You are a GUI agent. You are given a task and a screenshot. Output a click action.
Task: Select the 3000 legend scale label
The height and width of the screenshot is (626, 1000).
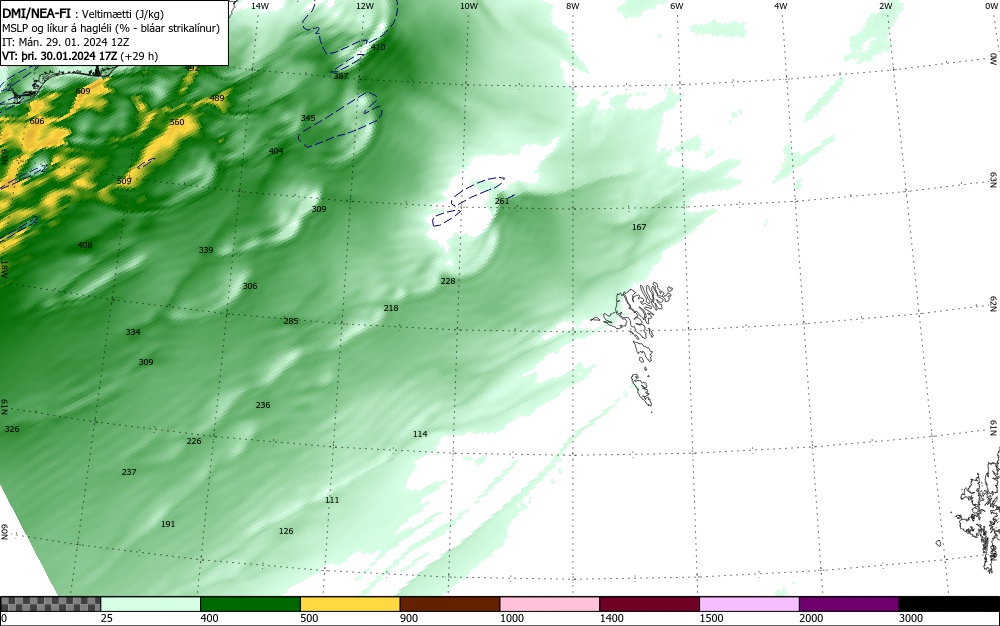[911, 618]
